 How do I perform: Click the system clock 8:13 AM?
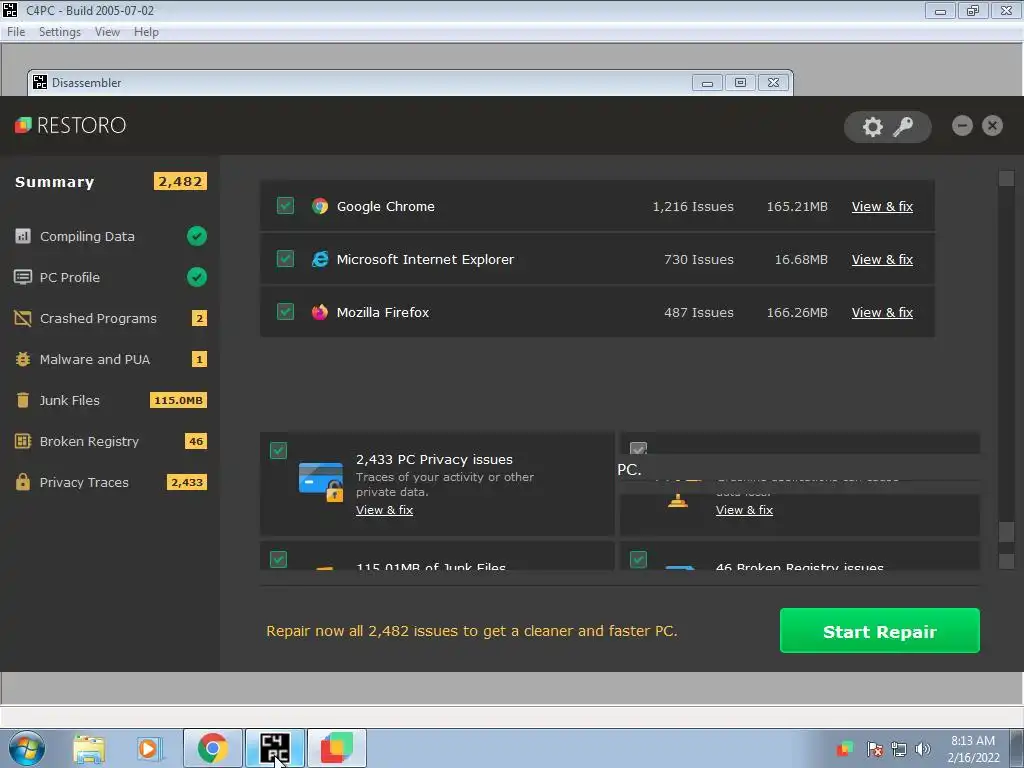(x=973, y=741)
